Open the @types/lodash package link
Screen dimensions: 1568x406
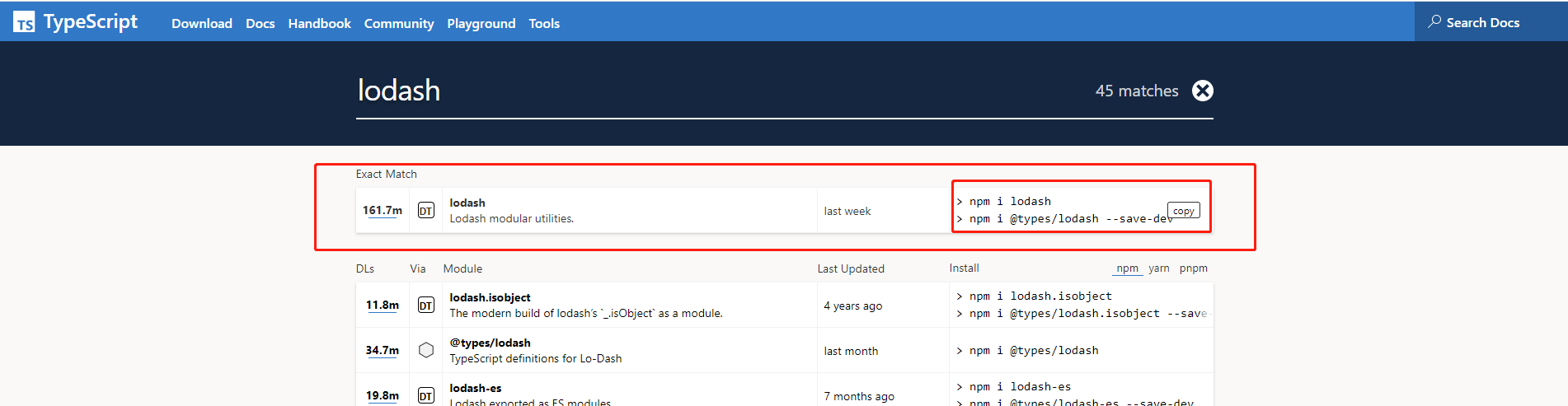(490, 343)
